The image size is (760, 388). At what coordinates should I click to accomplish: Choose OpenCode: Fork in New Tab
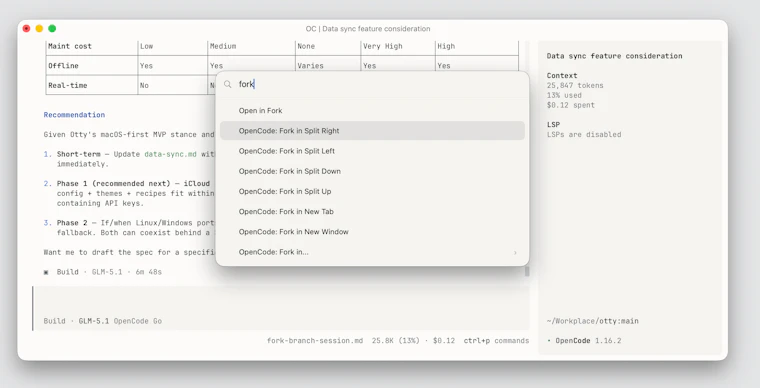click(x=372, y=212)
